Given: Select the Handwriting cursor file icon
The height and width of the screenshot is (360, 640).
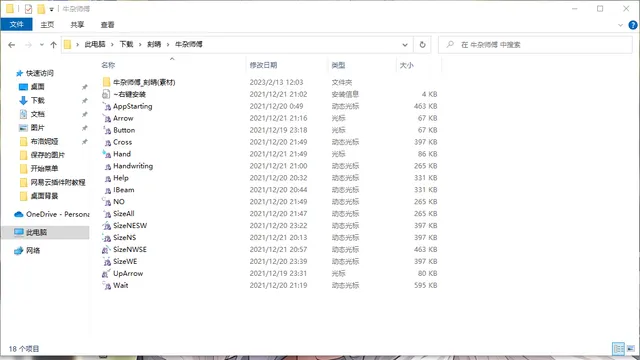Looking at the screenshot, I should [107, 166].
